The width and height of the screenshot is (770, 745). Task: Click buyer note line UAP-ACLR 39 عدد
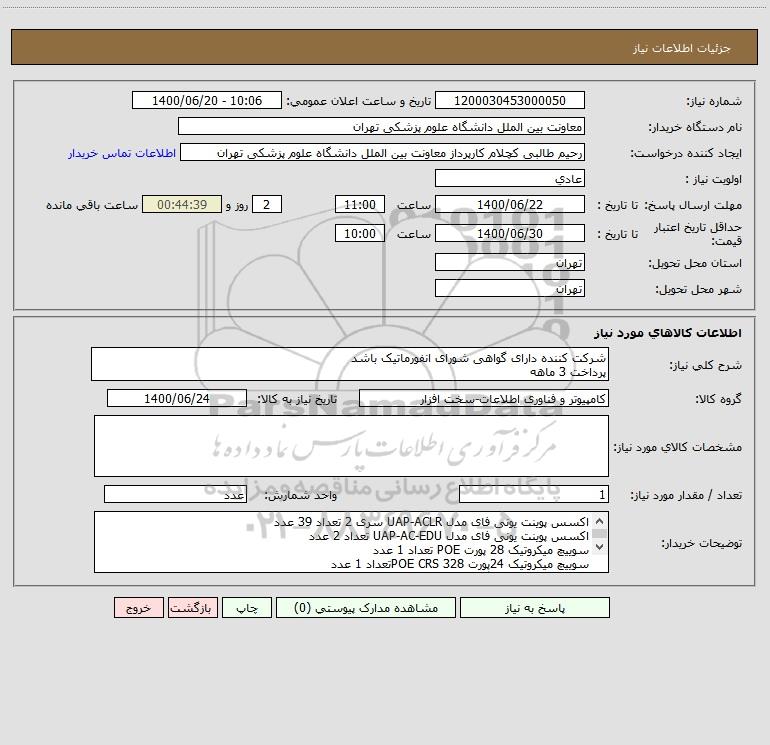point(431,522)
